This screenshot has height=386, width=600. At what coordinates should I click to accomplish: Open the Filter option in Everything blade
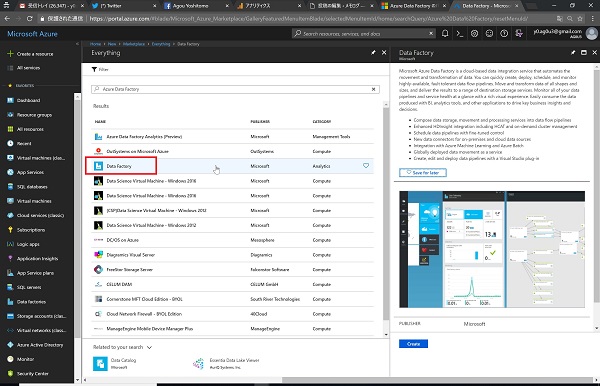pos(100,69)
